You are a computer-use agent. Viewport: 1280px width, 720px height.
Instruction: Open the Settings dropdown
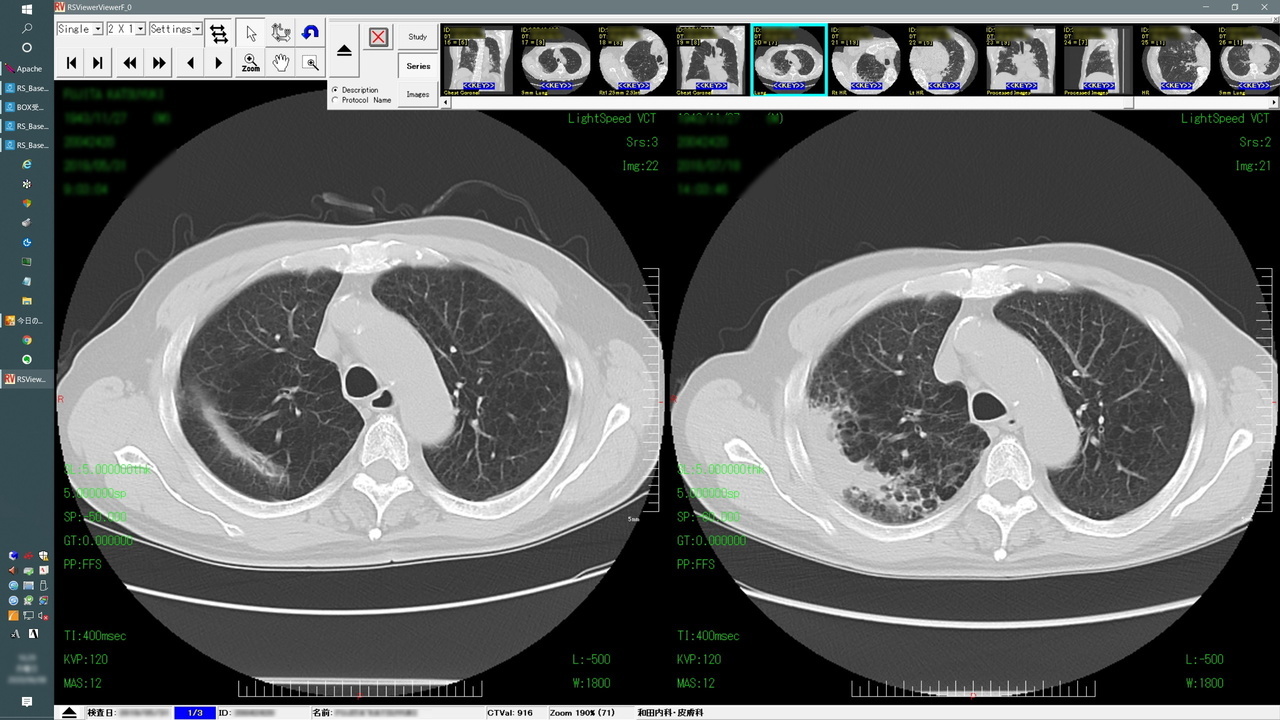click(x=176, y=29)
